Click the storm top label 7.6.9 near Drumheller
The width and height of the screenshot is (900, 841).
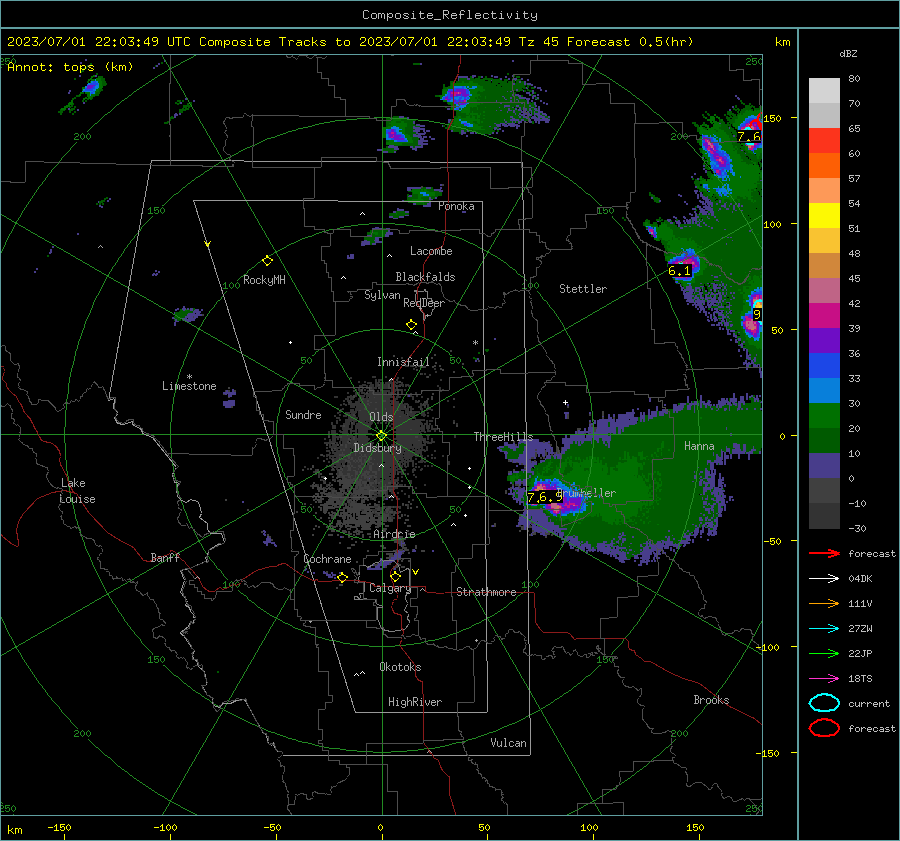[x=545, y=497]
